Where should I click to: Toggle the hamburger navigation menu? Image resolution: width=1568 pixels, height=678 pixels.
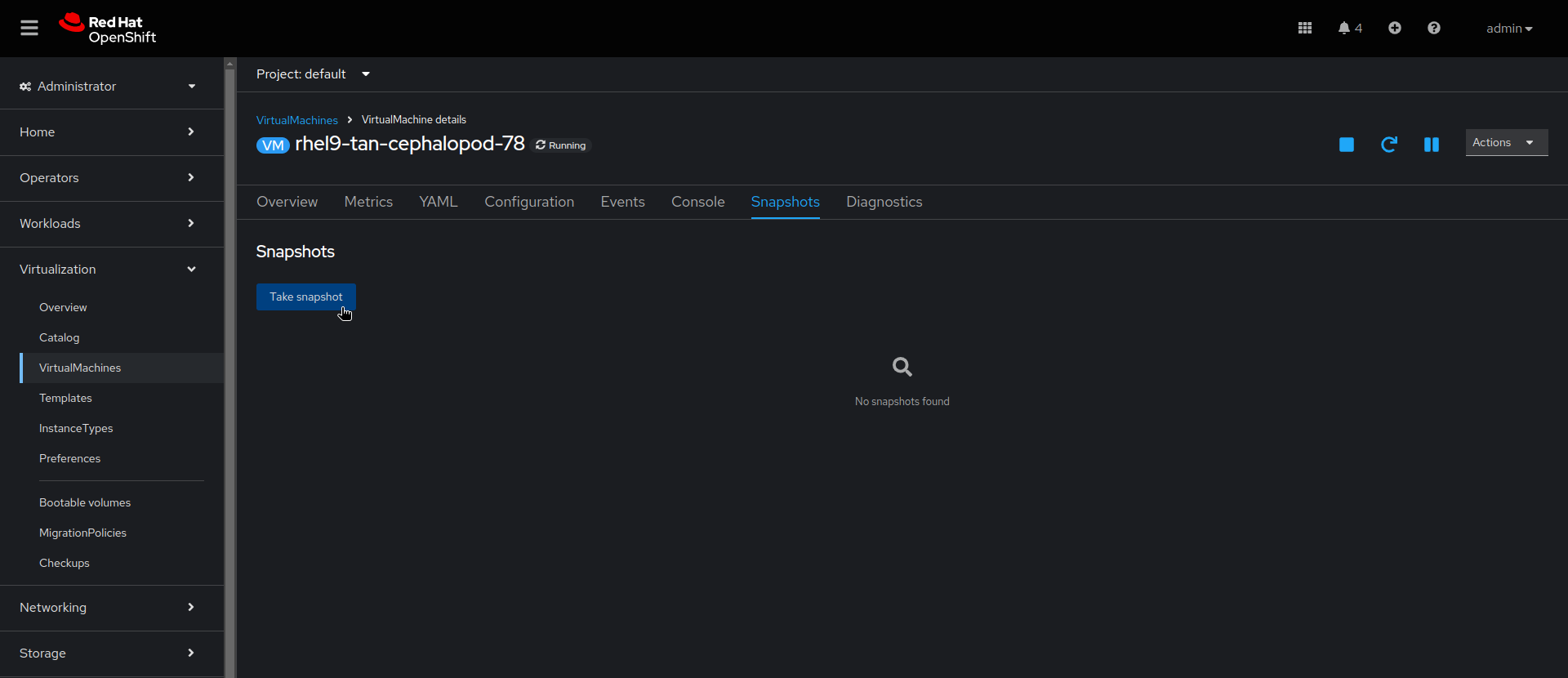click(x=29, y=29)
